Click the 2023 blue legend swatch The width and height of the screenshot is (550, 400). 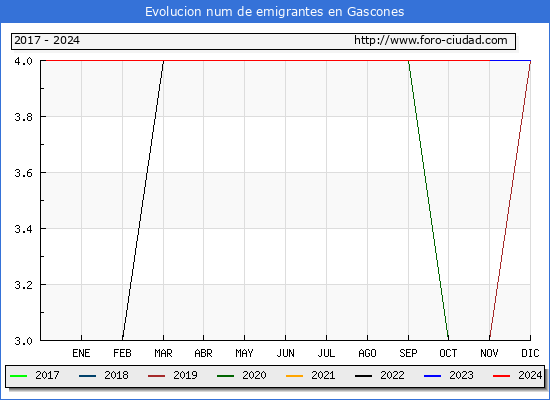(x=432, y=376)
